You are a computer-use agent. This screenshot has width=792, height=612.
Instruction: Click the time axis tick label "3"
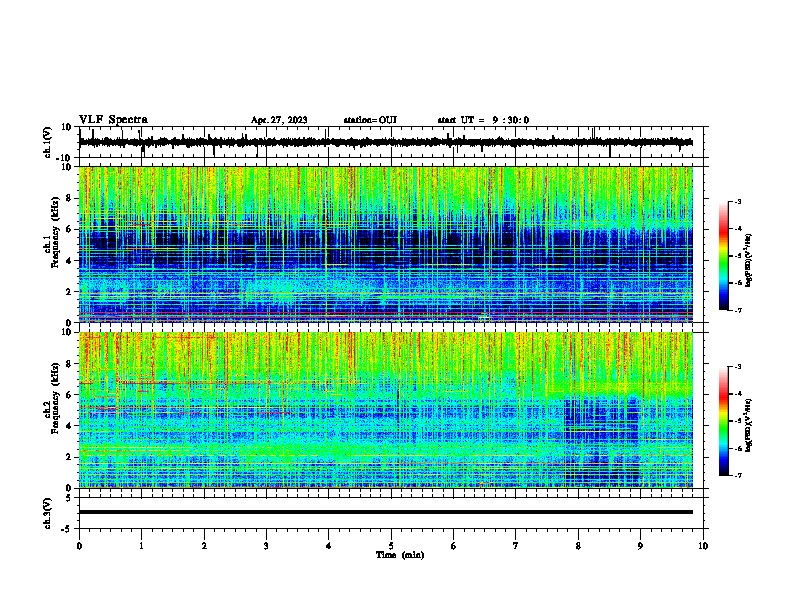(x=266, y=546)
